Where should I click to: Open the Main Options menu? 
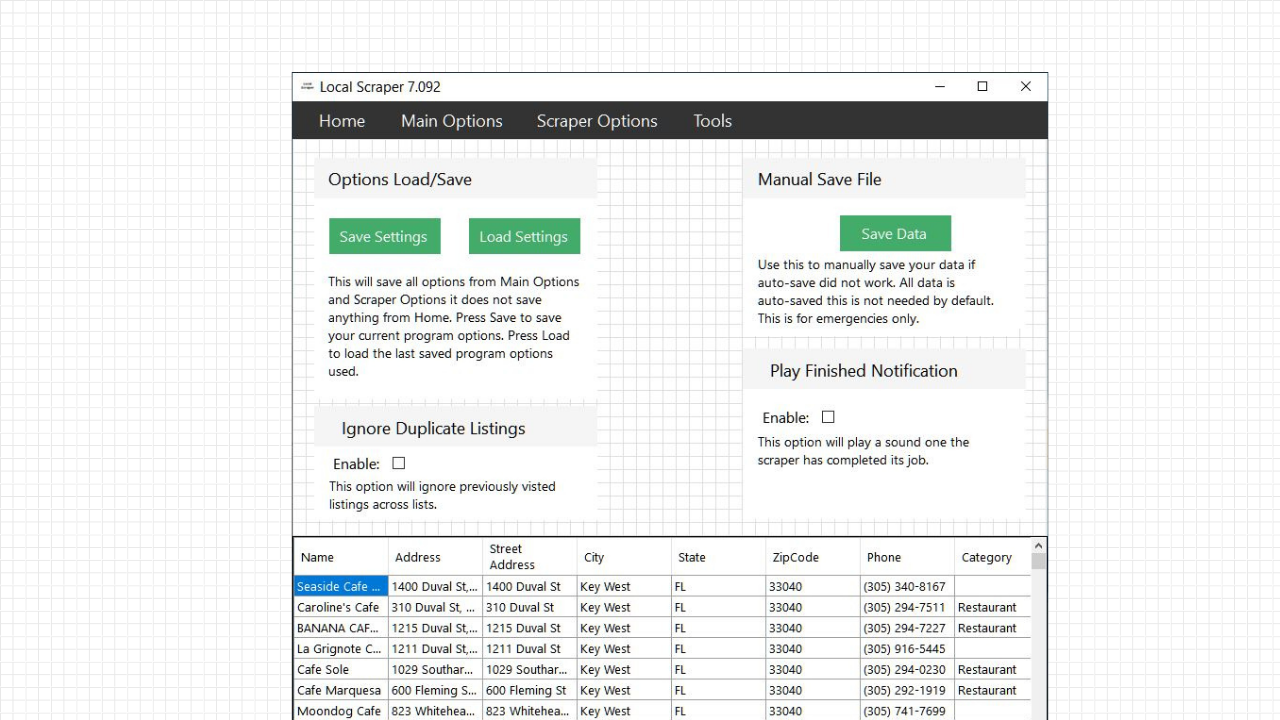click(451, 120)
